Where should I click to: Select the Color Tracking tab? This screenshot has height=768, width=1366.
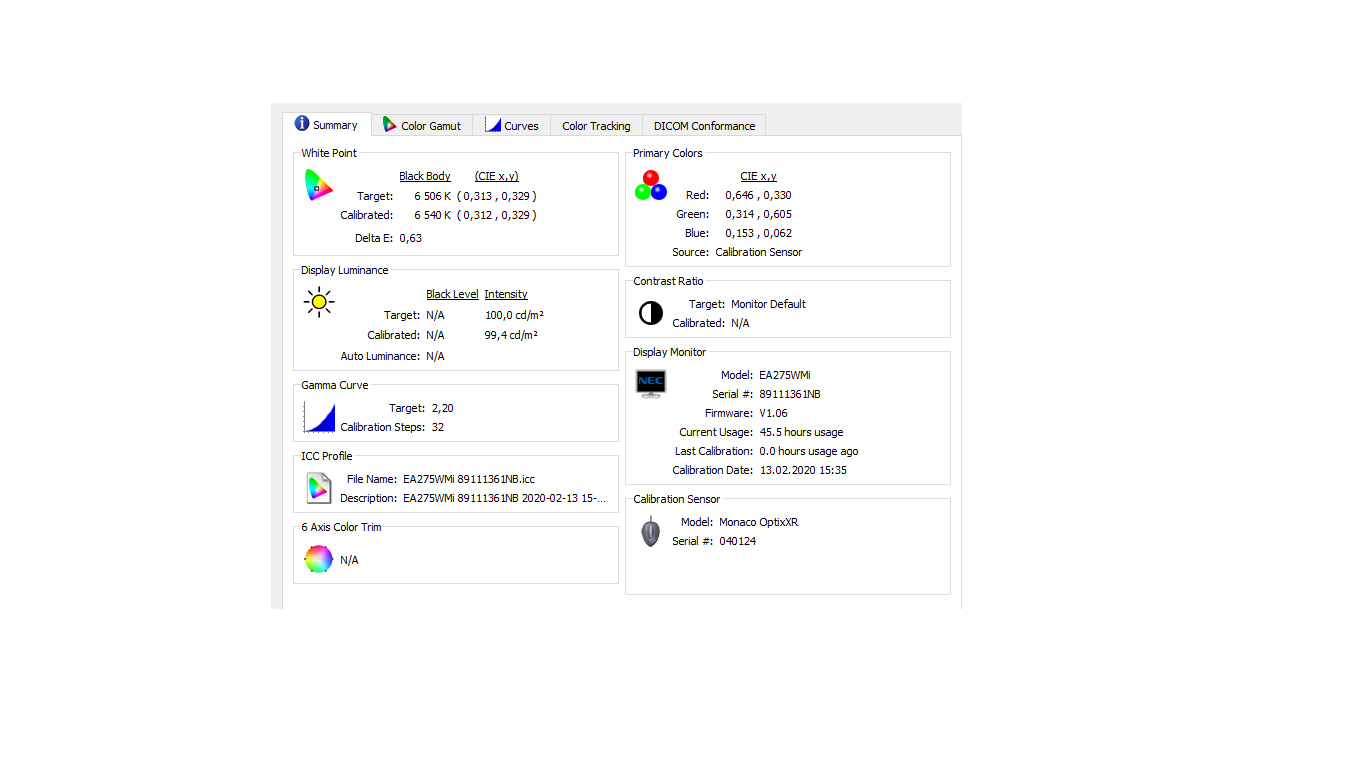[x=596, y=126]
